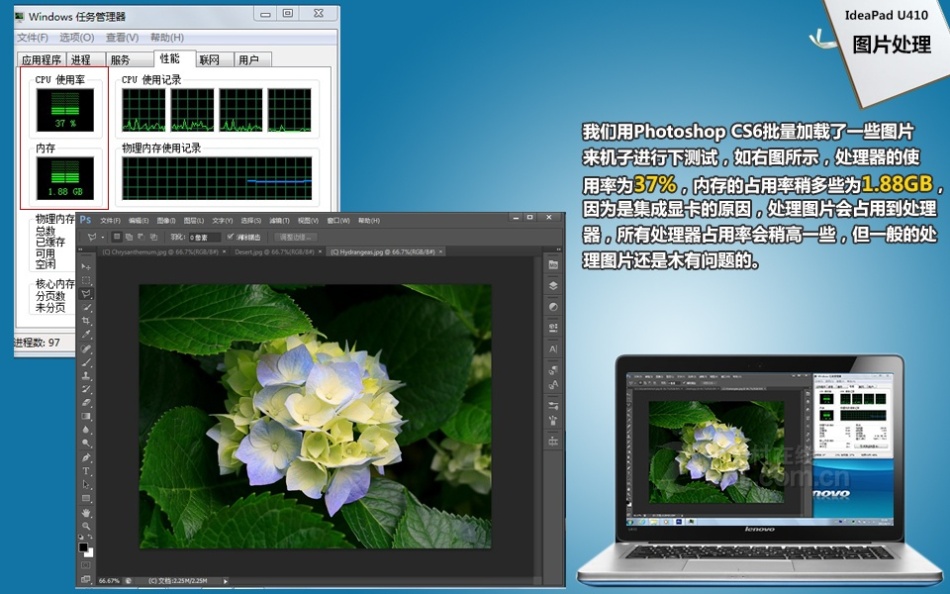950x594 pixels.
Task: Open the status bar info arrow
Action: (225, 581)
